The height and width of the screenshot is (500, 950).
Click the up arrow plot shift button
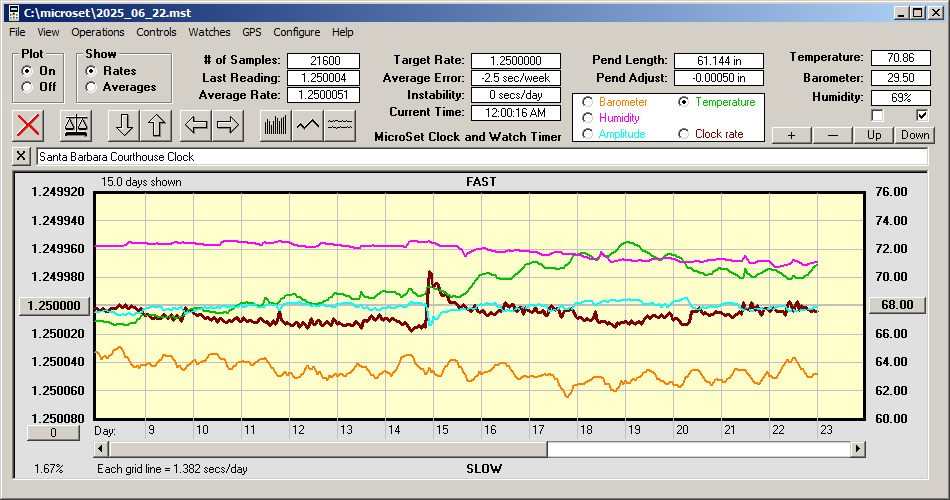point(156,125)
